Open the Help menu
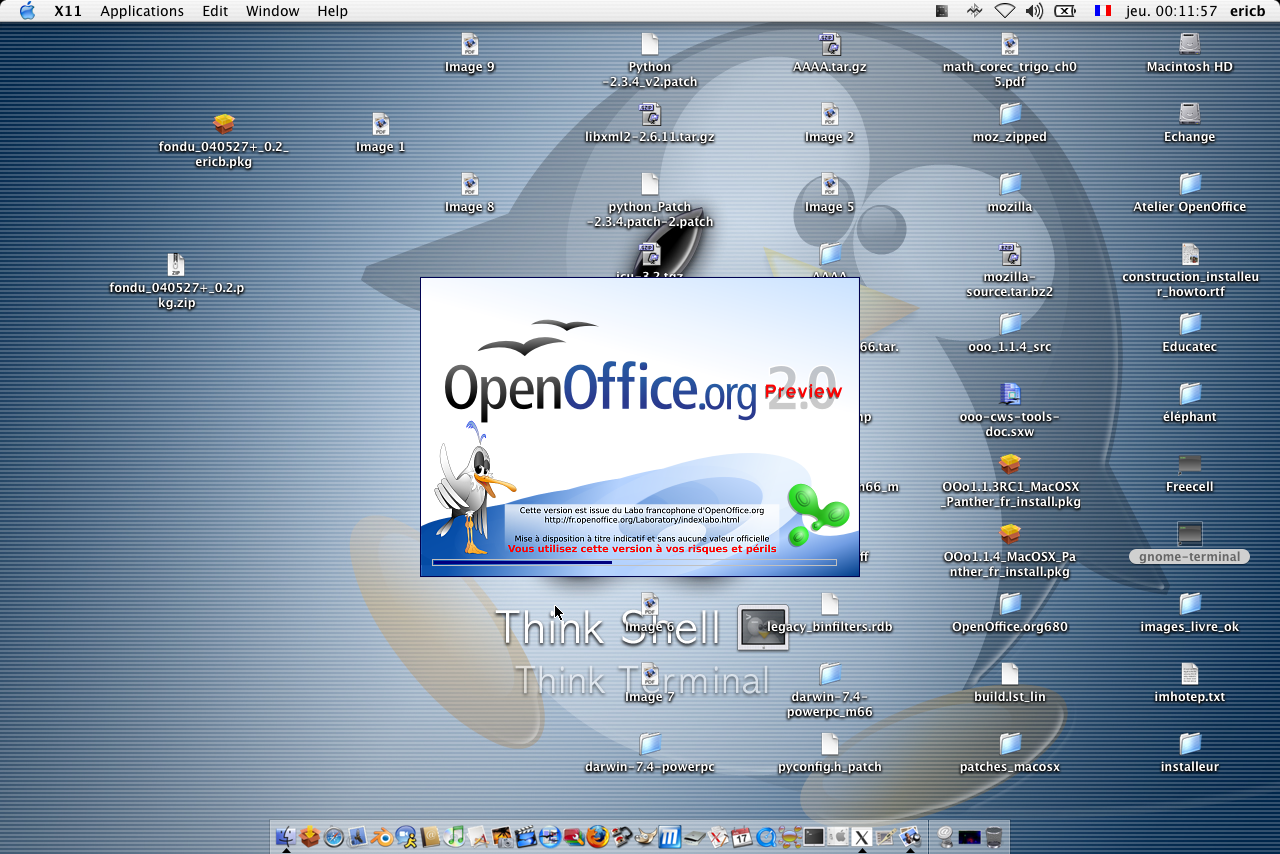The height and width of the screenshot is (854, 1280). tap(332, 11)
